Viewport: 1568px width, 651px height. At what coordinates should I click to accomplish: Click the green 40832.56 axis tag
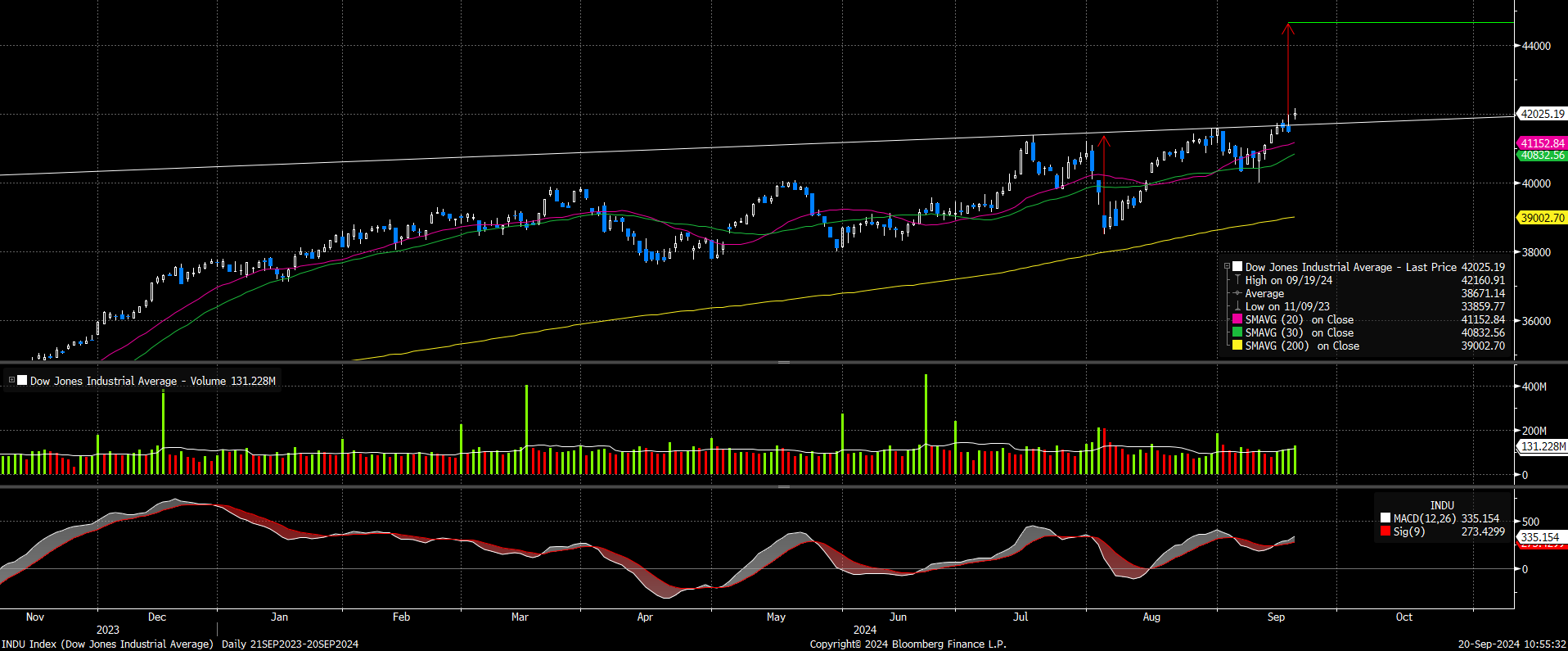pos(1542,155)
